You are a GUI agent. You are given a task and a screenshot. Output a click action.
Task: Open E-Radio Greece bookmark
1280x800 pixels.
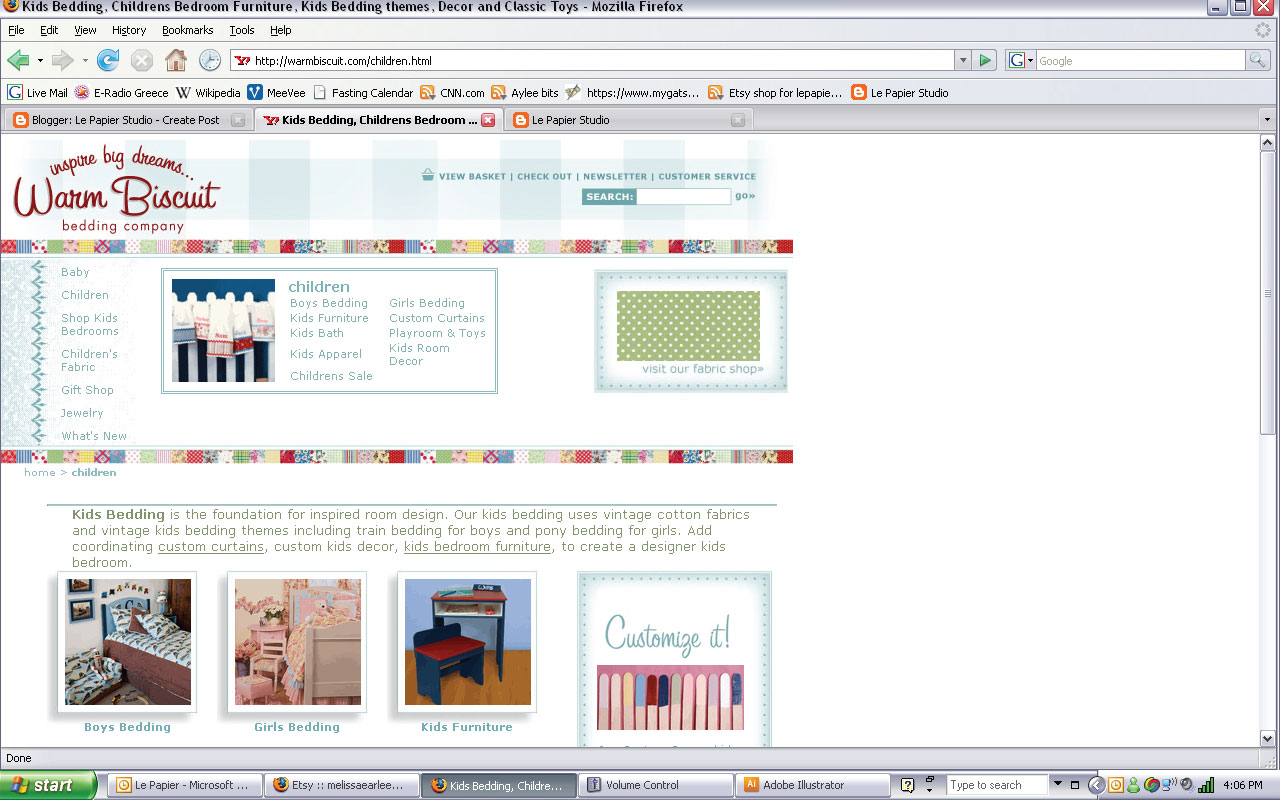click(122, 93)
